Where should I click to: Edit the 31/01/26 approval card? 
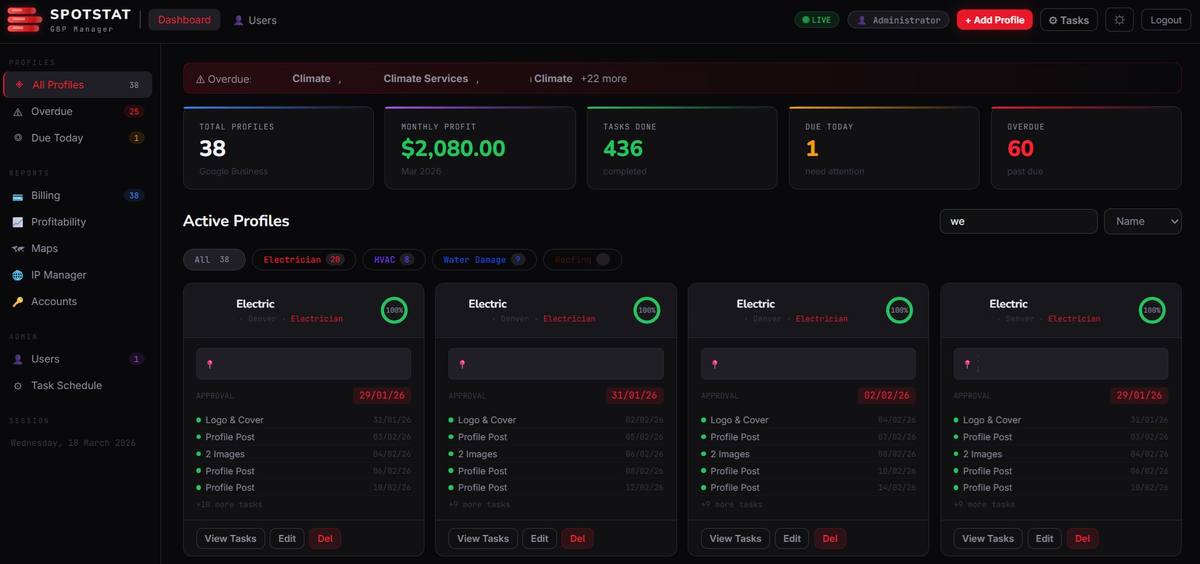[540, 538]
